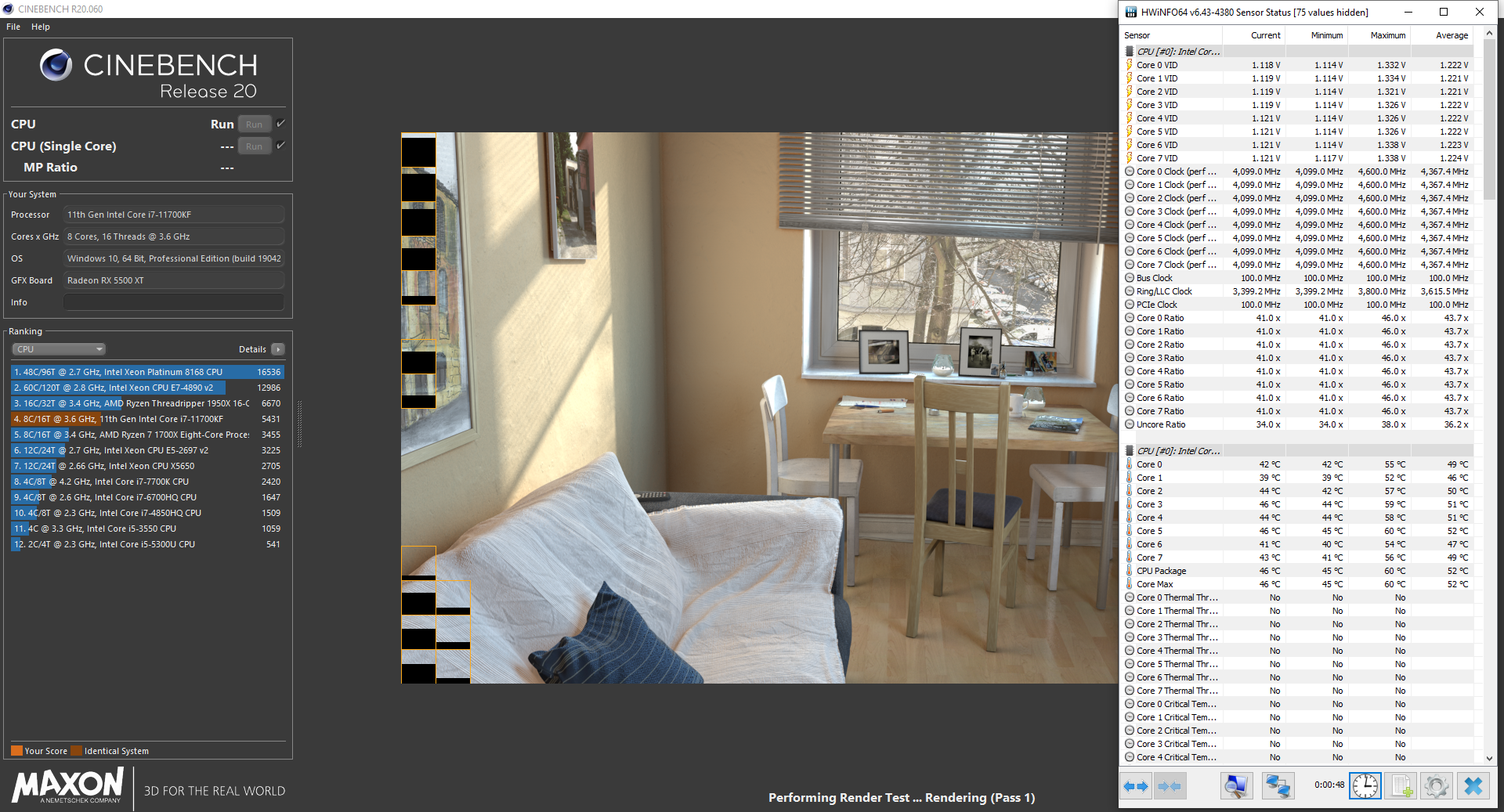Click clock icon beside Bus Clock row

click(1130, 278)
